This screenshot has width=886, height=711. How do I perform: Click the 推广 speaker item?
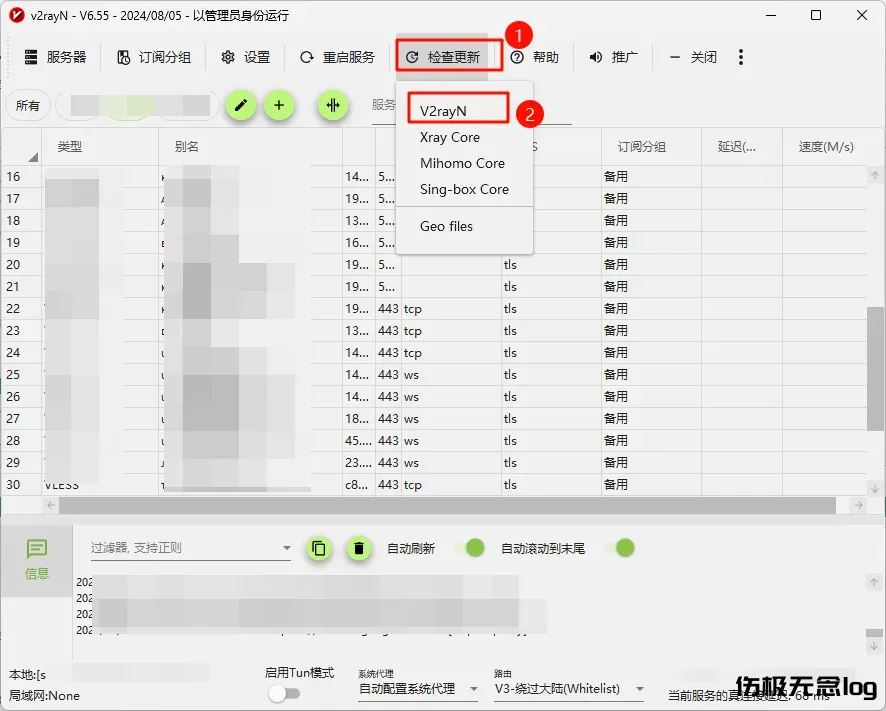613,57
